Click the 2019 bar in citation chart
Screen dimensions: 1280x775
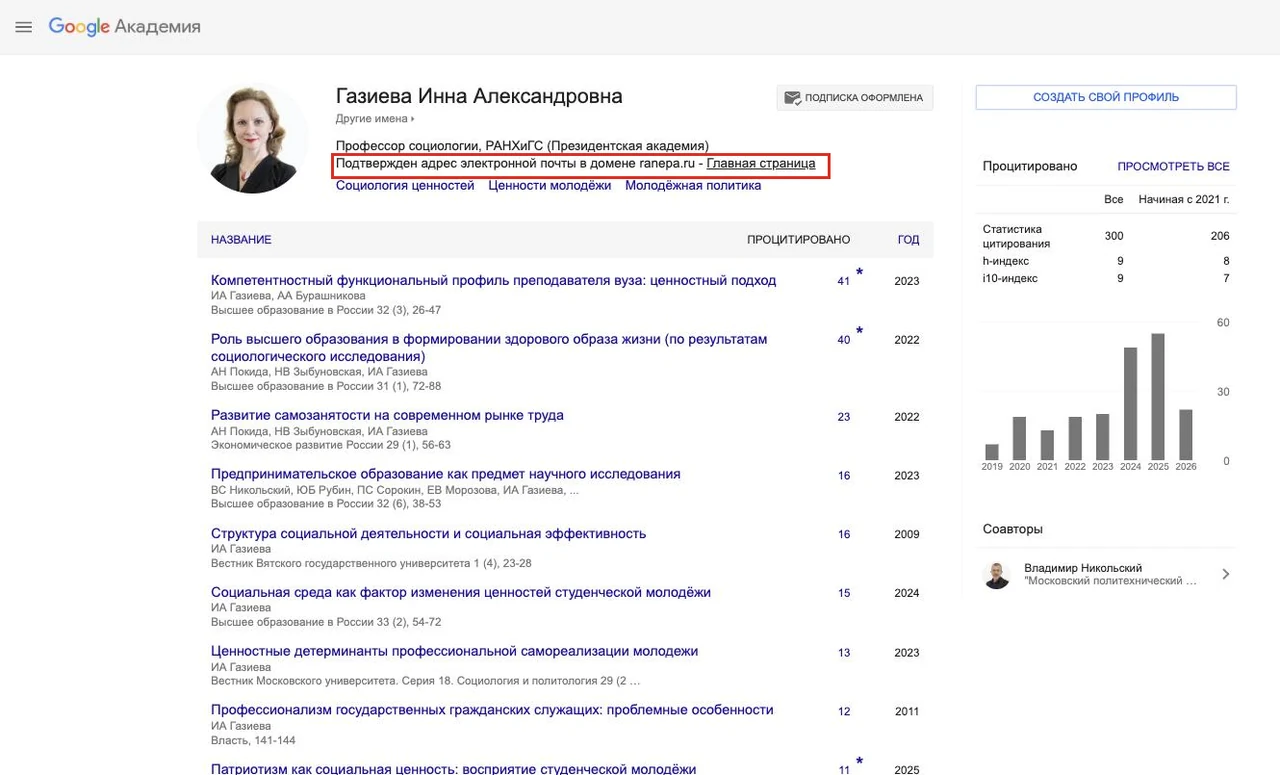click(992, 452)
